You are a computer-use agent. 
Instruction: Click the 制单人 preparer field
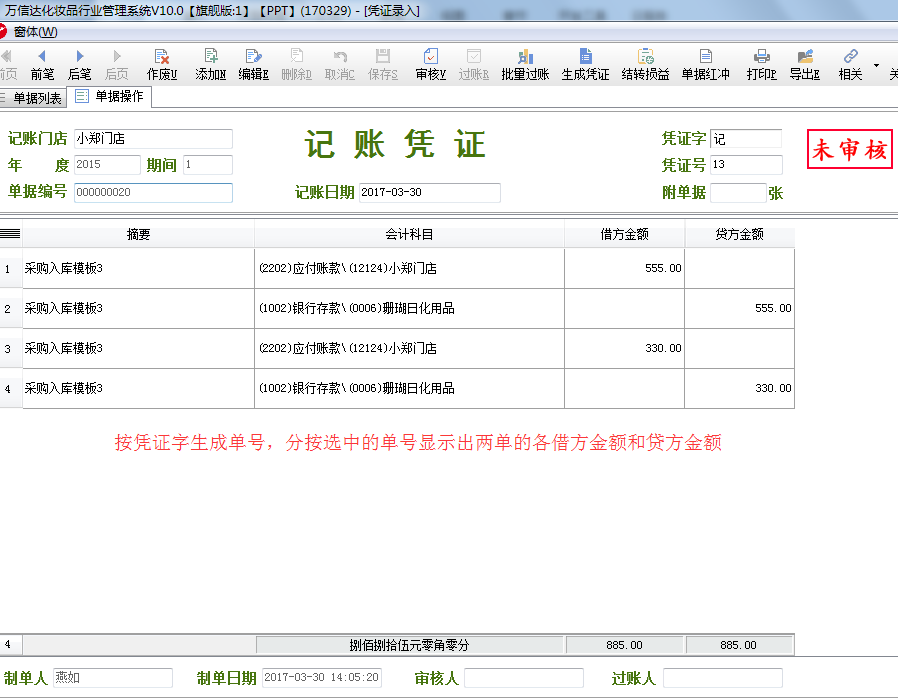pos(113,678)
